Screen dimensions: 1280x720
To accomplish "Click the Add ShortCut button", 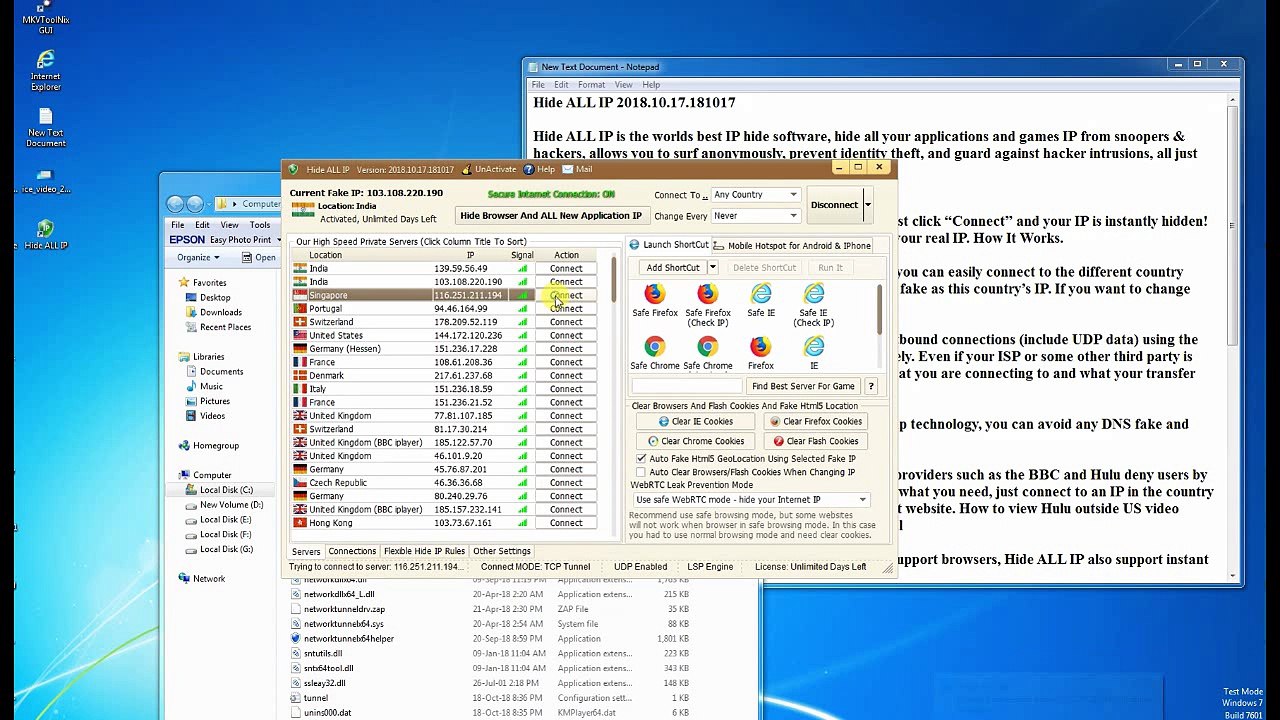I will pyautogui.click(x=672, y=268).
